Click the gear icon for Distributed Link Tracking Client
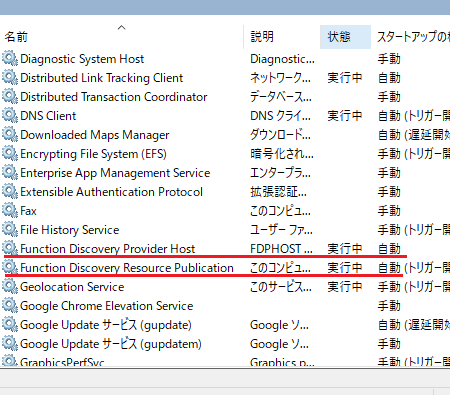The image size is (450, 395). tap(10, 78)
